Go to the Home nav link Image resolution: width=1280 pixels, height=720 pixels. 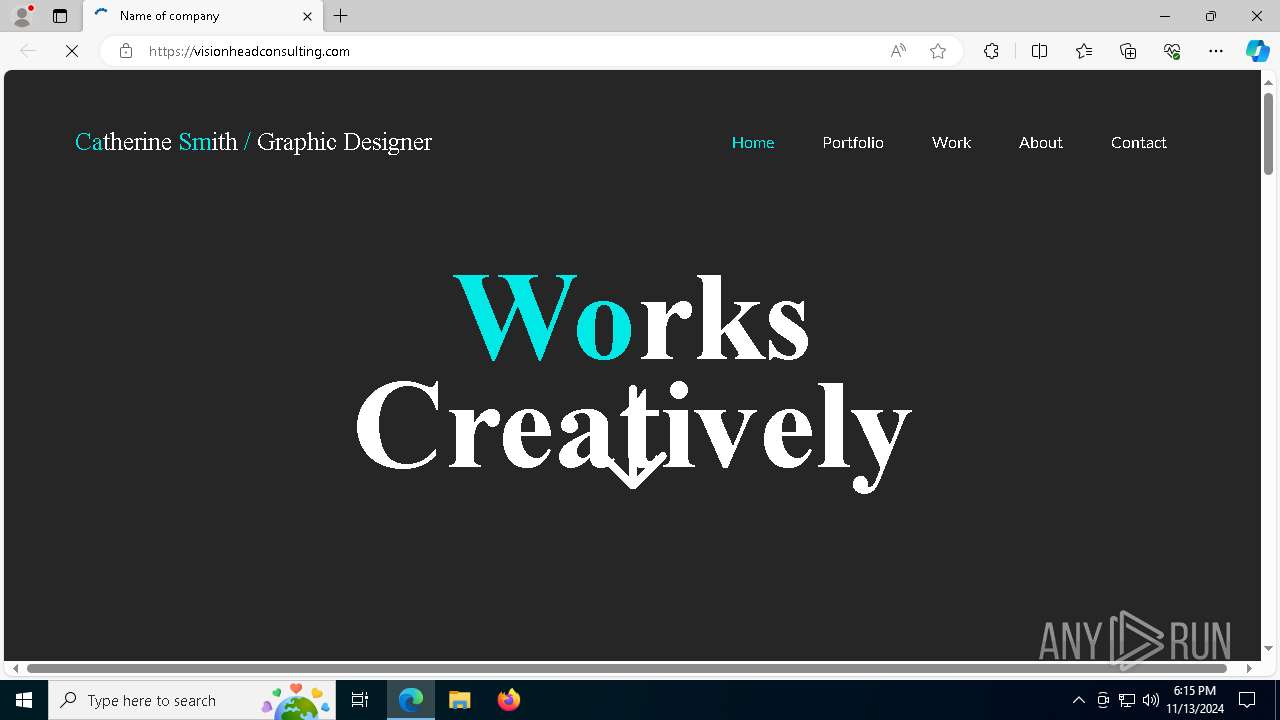[x=753, y=143]
